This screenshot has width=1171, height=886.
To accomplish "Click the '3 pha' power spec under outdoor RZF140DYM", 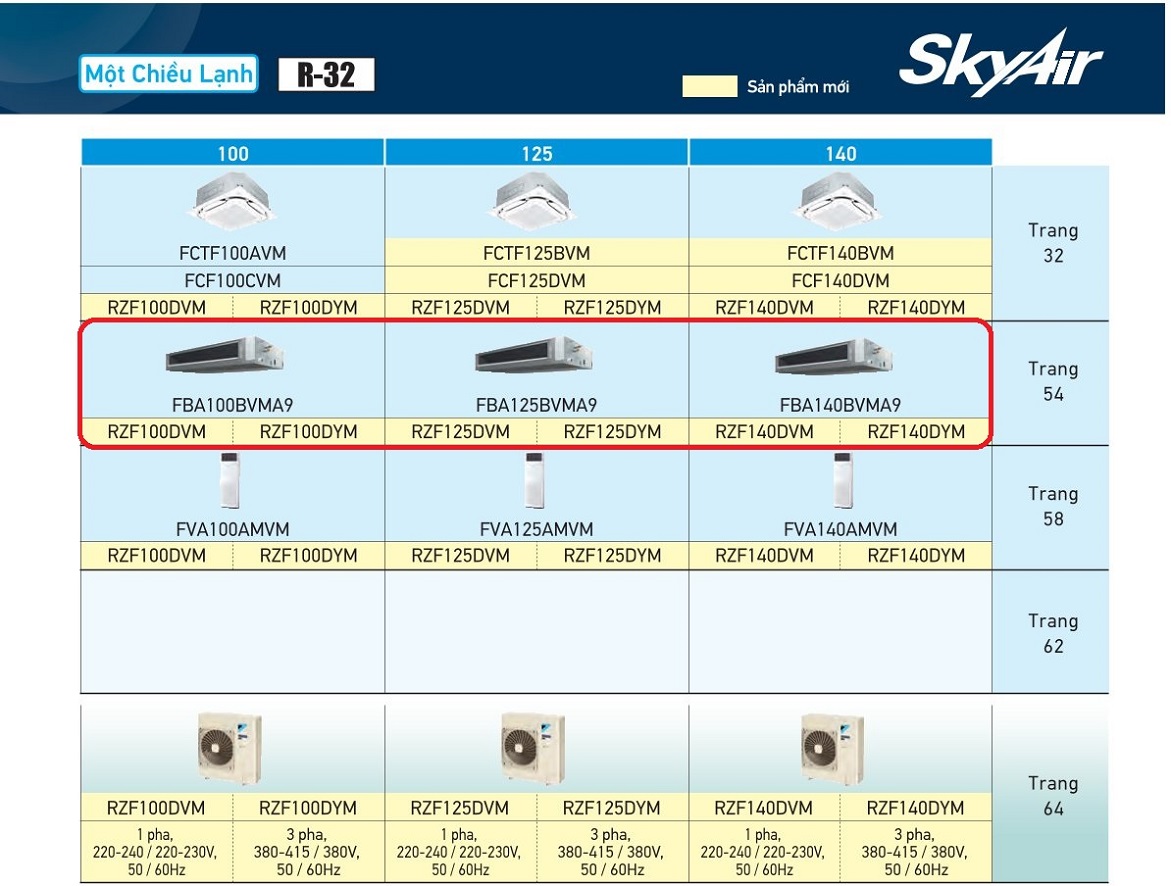I will tap(916, 852).
